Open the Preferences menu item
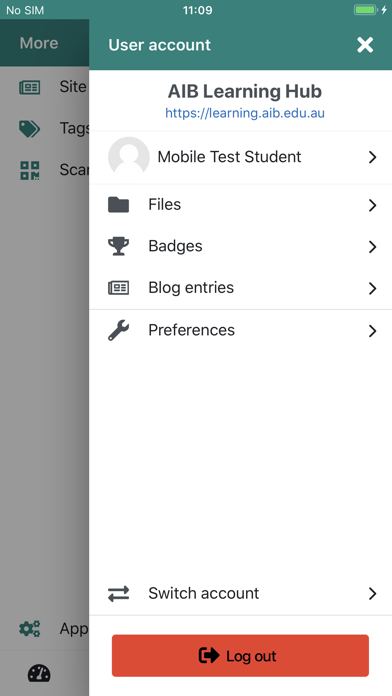 241,331
